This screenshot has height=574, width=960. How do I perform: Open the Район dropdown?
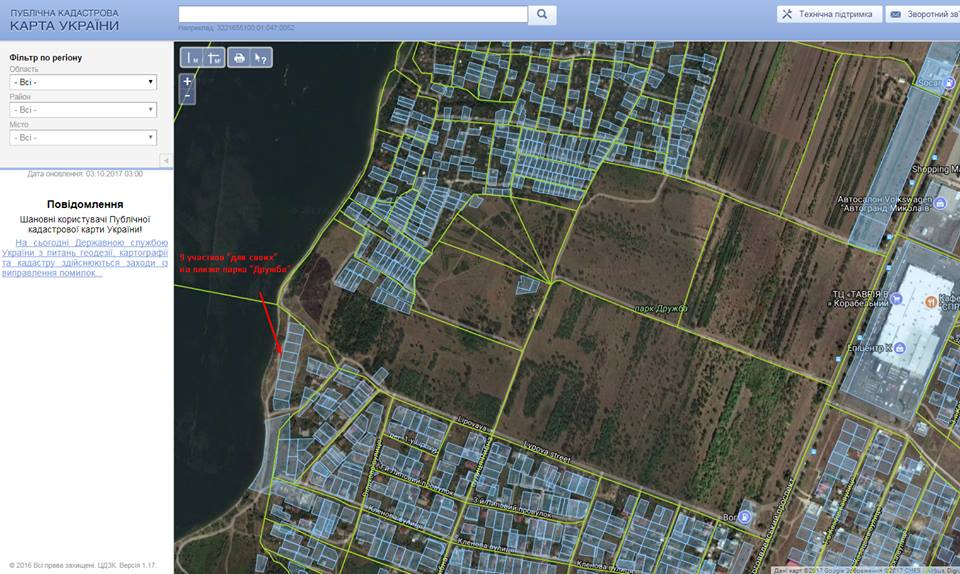click(x=83, y=110)
